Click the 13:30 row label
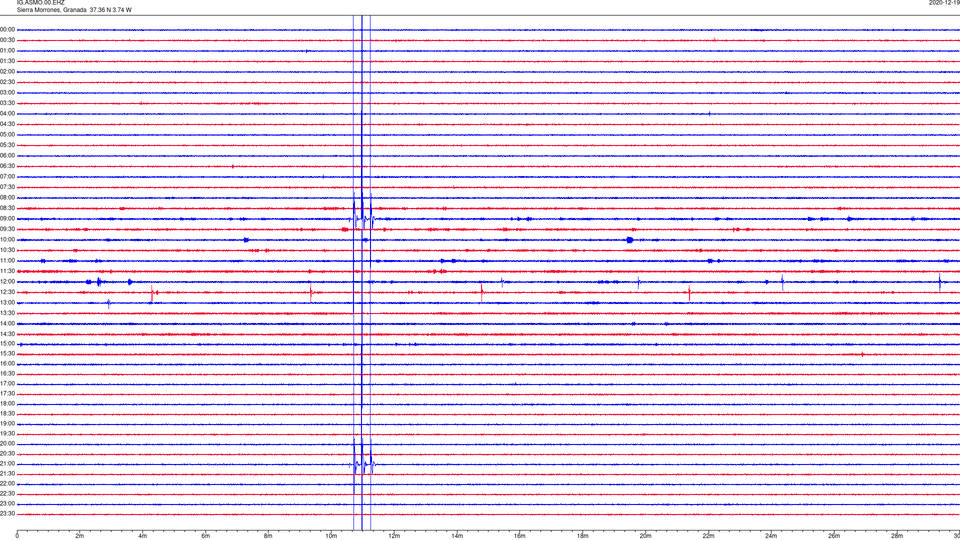960x540 pixels. [7, 313]
